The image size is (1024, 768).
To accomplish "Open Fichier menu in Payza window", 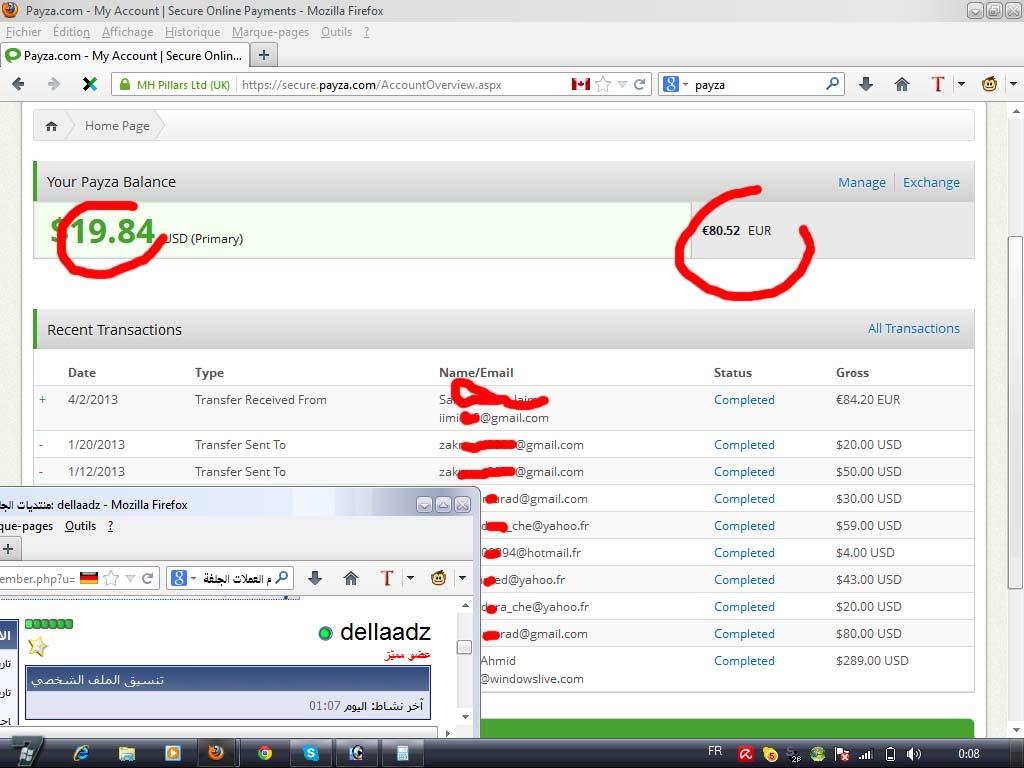I will pos(24,32).
